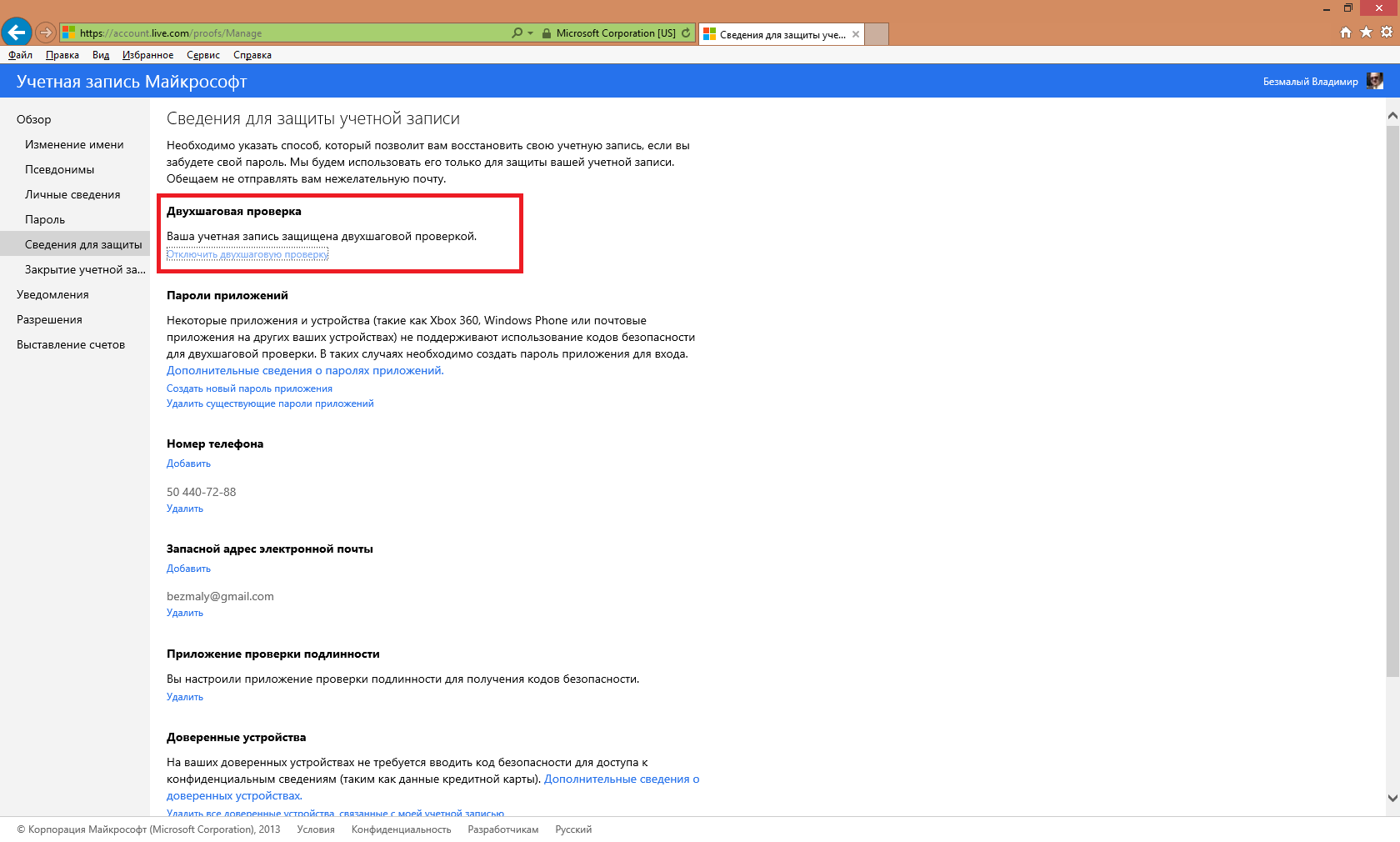The height and width of the screenshot is (842, 1400).
Task: Click the scrollbar up arrow
Action: (1392, 116)
